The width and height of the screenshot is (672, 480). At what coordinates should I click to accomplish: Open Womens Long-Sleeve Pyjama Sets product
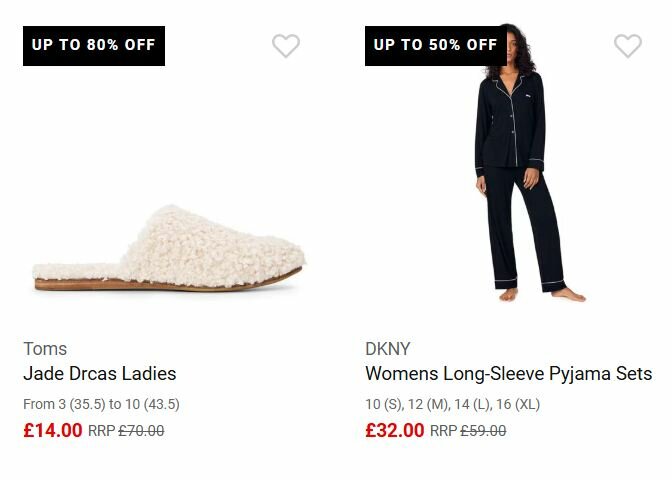tap(508, 374)
